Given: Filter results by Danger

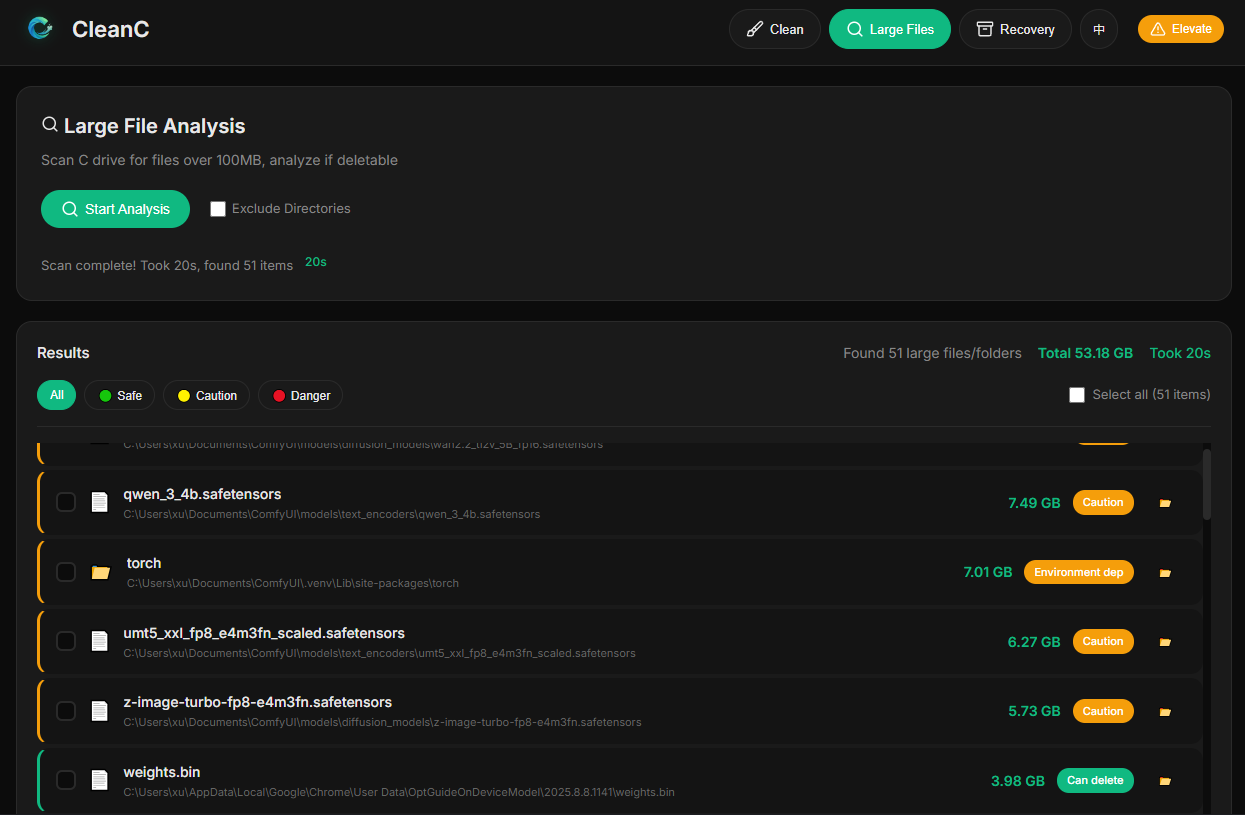Looking at the screenshot, I should (300, 395).
